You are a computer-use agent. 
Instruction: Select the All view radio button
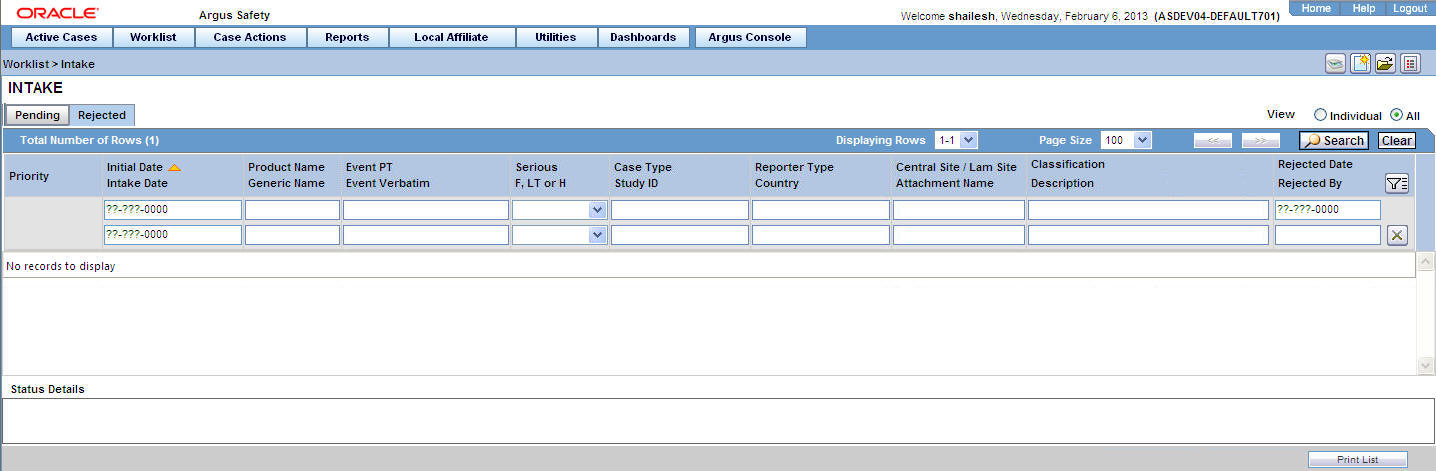pos(1397,115)
